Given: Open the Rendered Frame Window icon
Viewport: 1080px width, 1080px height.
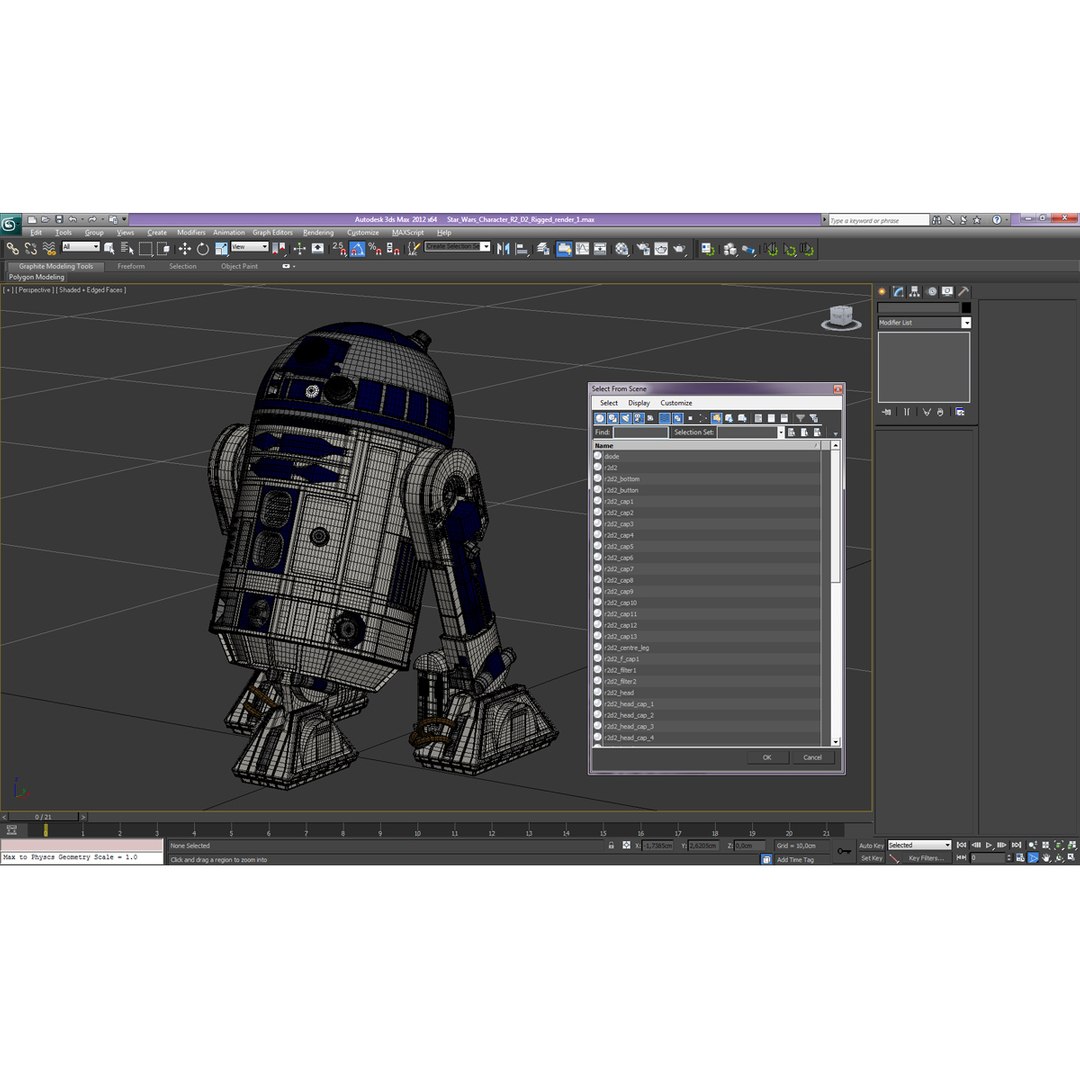Looking at the screenshot, I should 661,249.
